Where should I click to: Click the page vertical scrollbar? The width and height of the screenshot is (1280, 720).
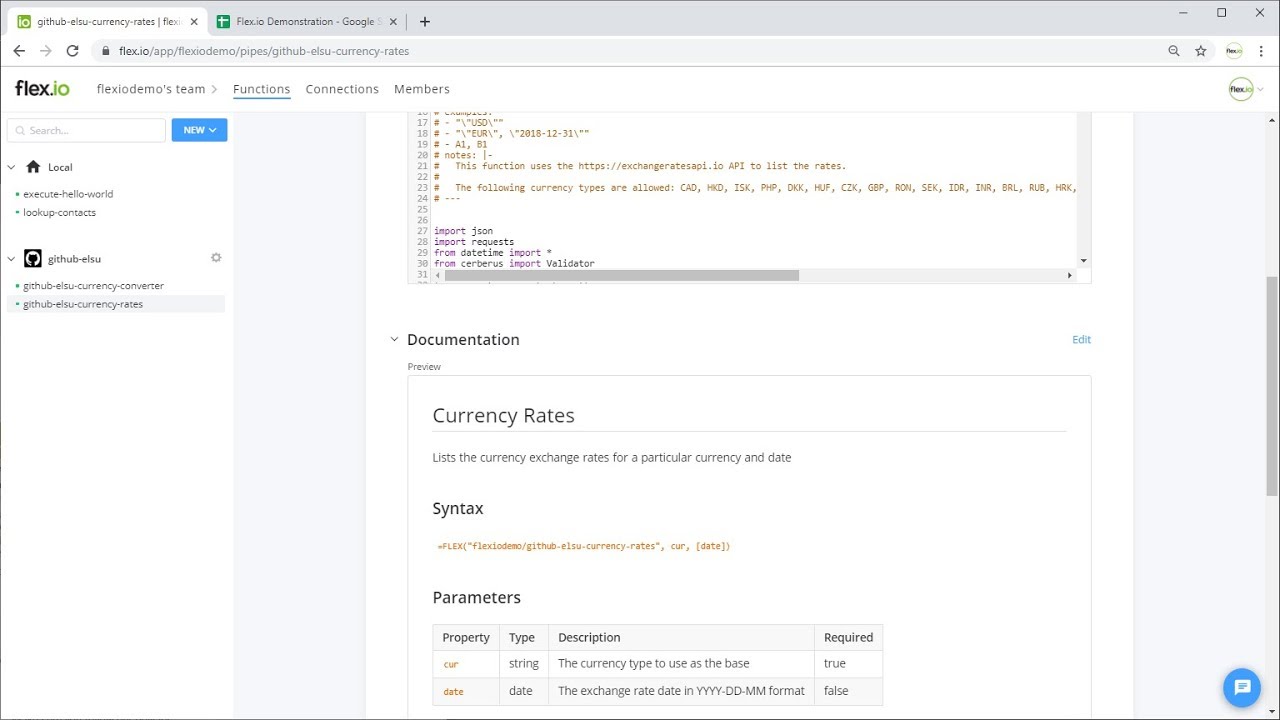coord(1272,385)
